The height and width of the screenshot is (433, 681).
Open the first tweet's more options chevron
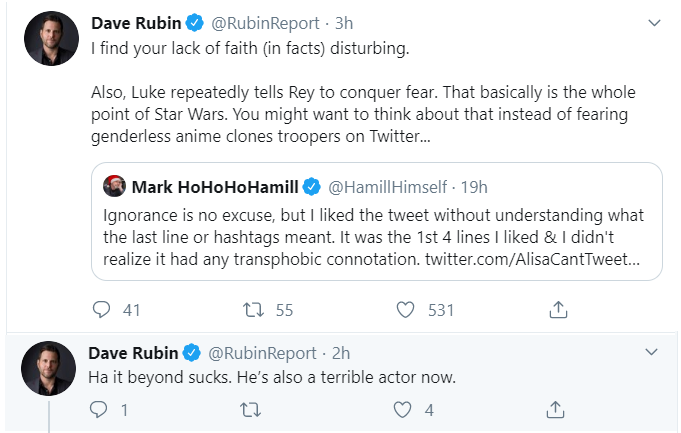tap(653, 22)
